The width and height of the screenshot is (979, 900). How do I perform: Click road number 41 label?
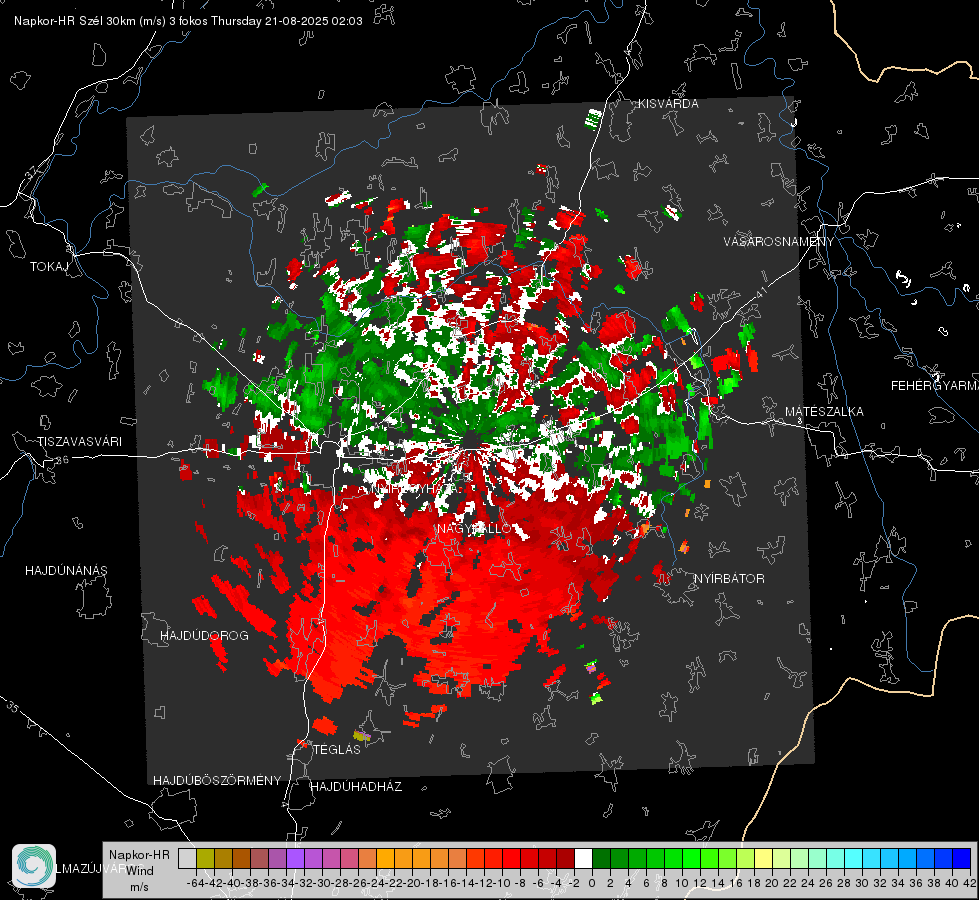(x=760, y=292)
